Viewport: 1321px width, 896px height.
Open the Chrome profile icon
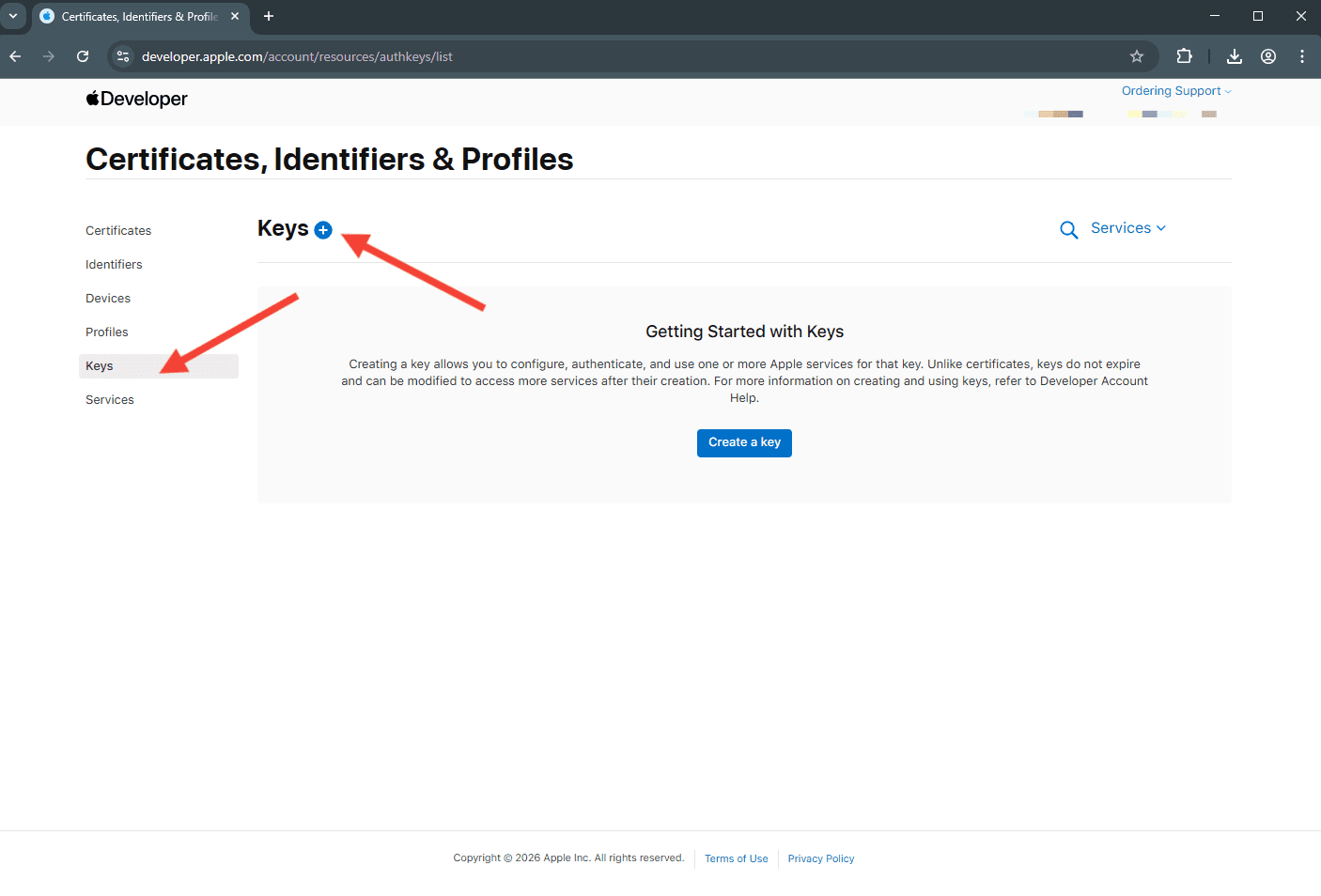(x=1268, y=56)
